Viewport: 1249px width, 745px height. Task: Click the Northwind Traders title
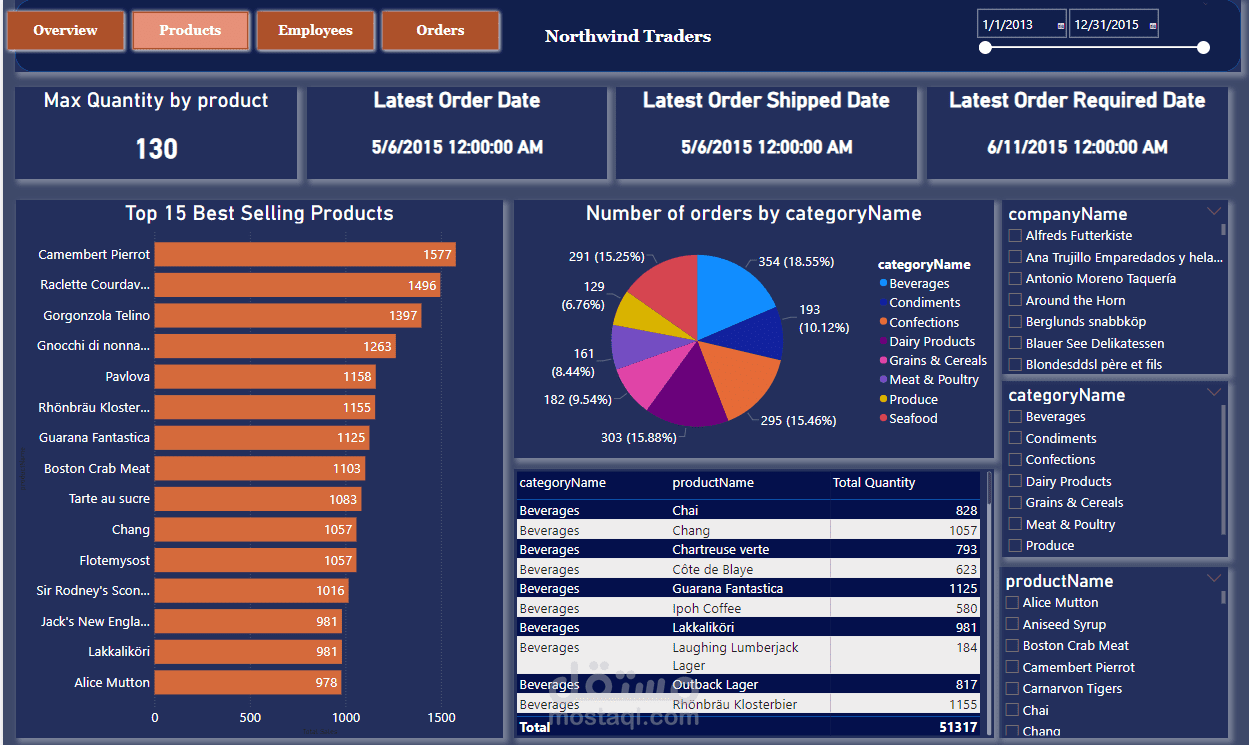pyautogui.click(x=628, y=36)
